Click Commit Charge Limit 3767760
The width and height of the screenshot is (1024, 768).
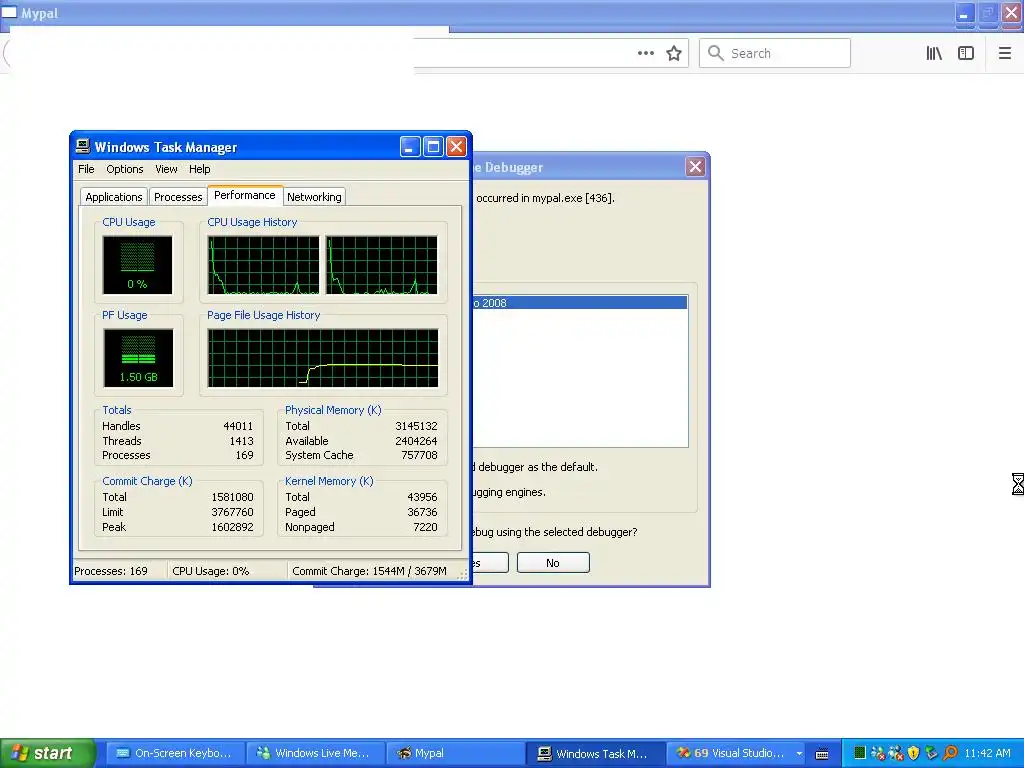pyautogui.click(x=232, y=512)
